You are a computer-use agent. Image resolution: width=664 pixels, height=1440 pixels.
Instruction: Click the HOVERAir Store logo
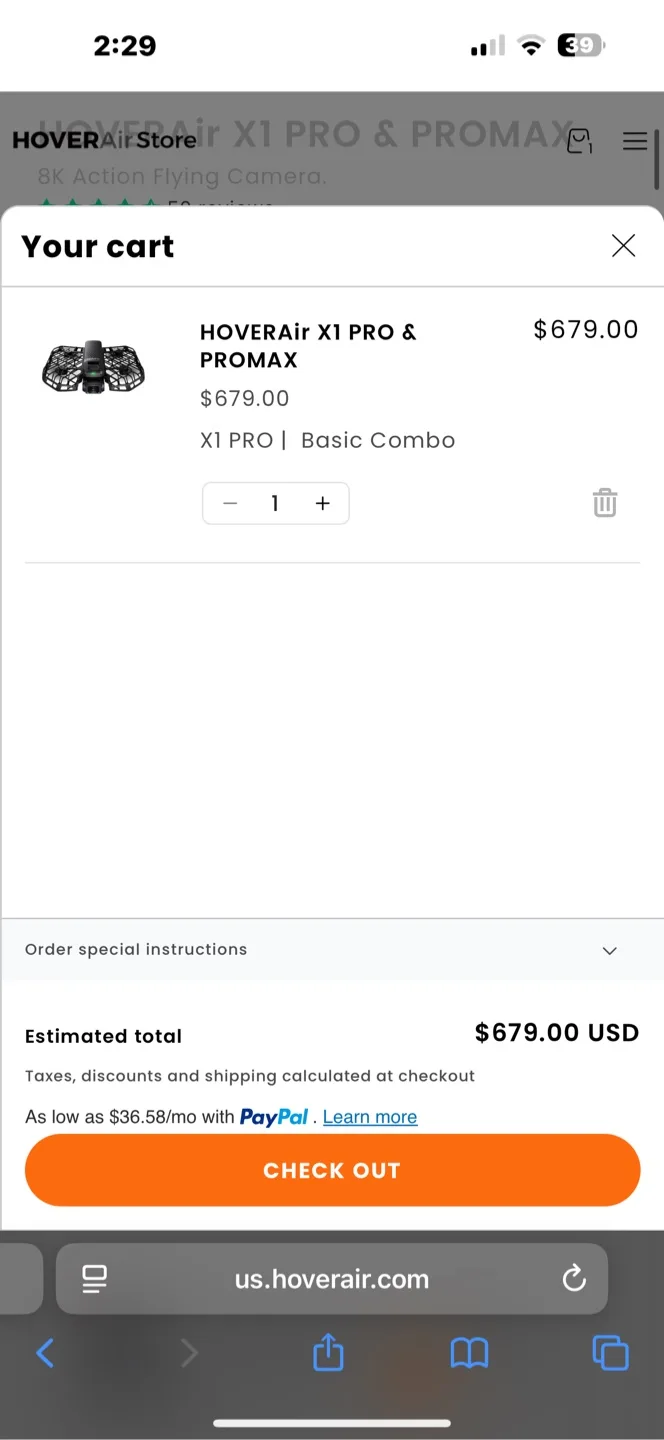point(104,140)
